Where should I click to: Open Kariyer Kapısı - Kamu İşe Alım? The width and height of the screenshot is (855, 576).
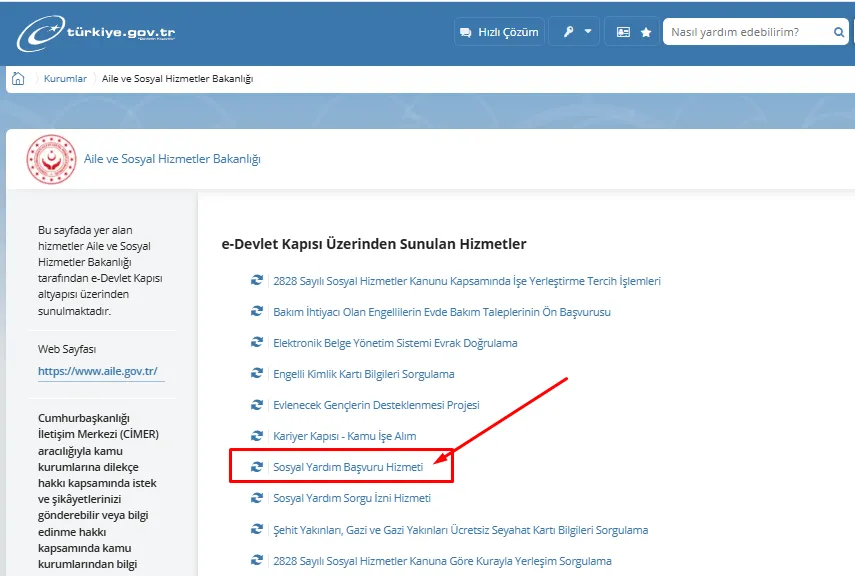(x=344, y=436)
